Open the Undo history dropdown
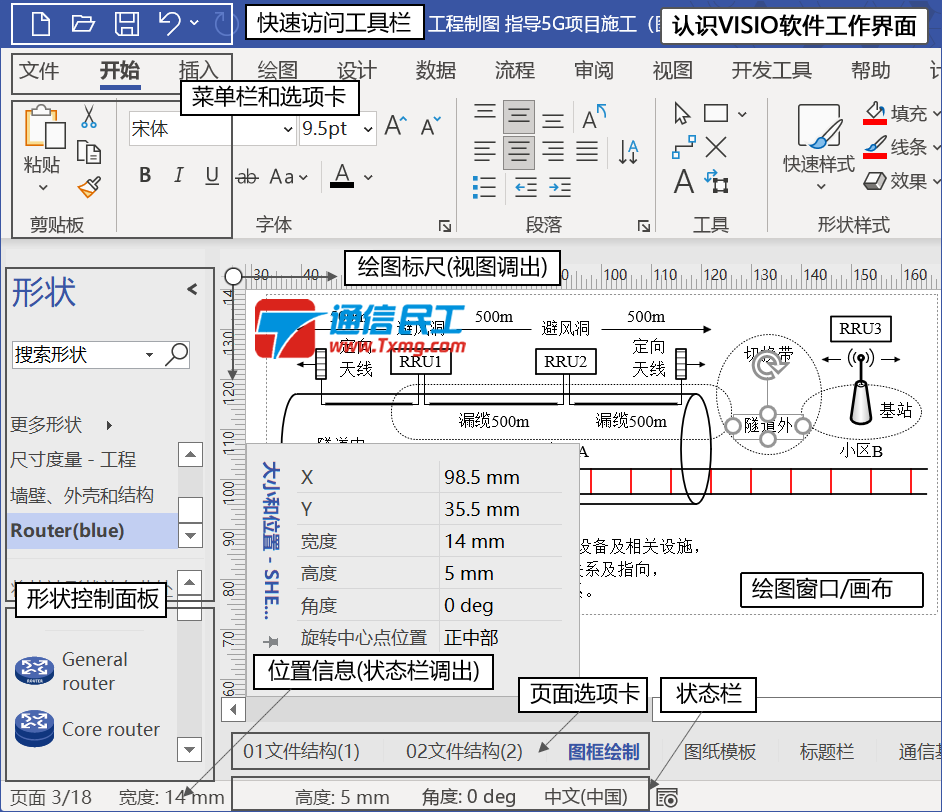The width and height of the screenshot is (942, 812). (x=194, y=23)
